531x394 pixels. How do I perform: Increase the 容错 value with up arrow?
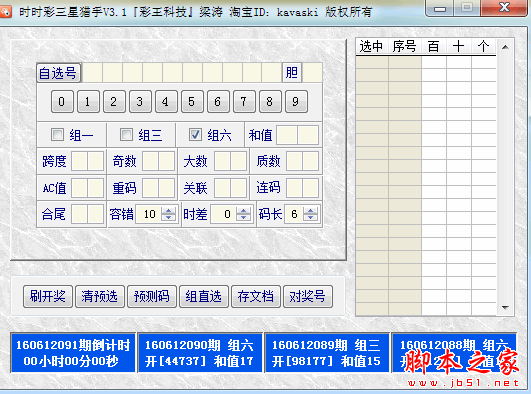click(x=169, y=210)
